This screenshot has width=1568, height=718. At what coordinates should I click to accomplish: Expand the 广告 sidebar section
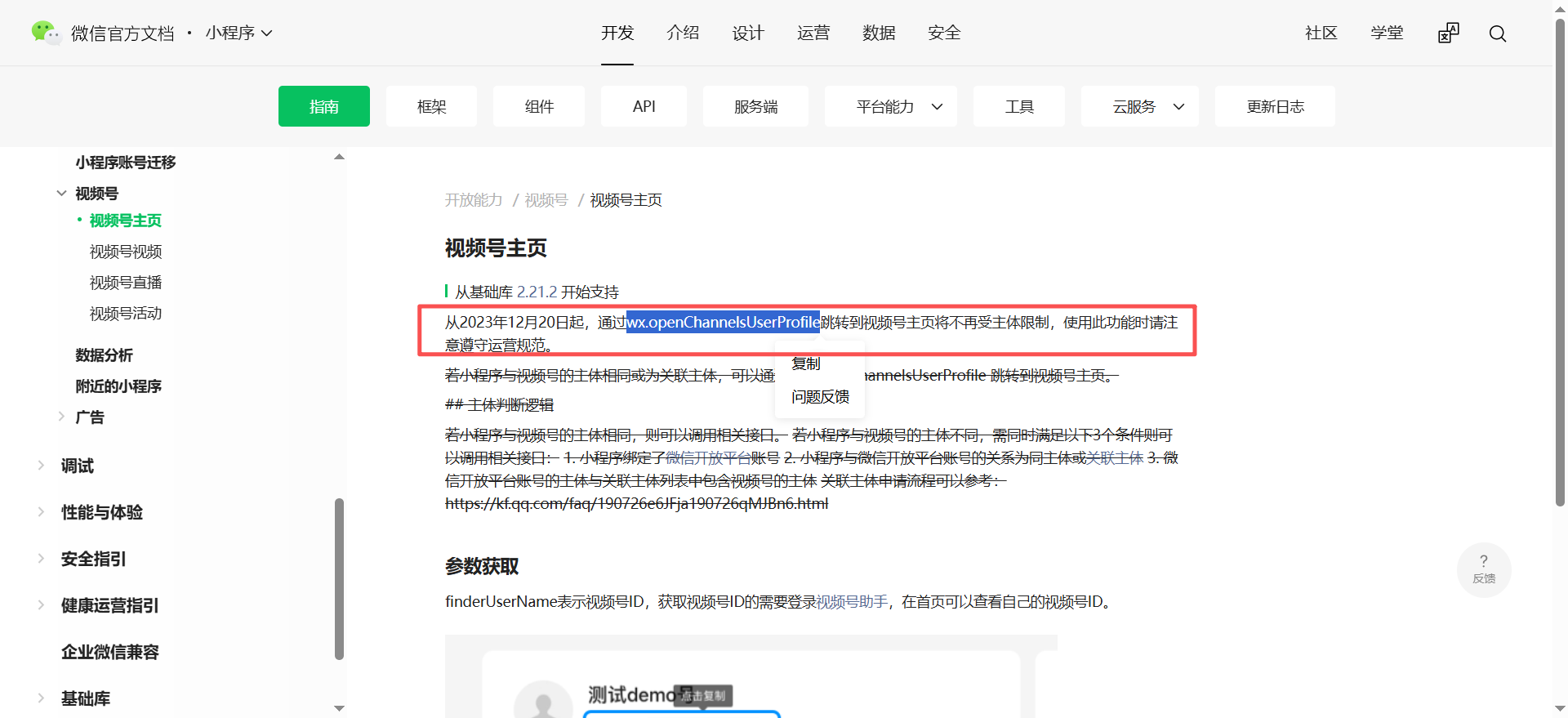click(x=61, y=417)
